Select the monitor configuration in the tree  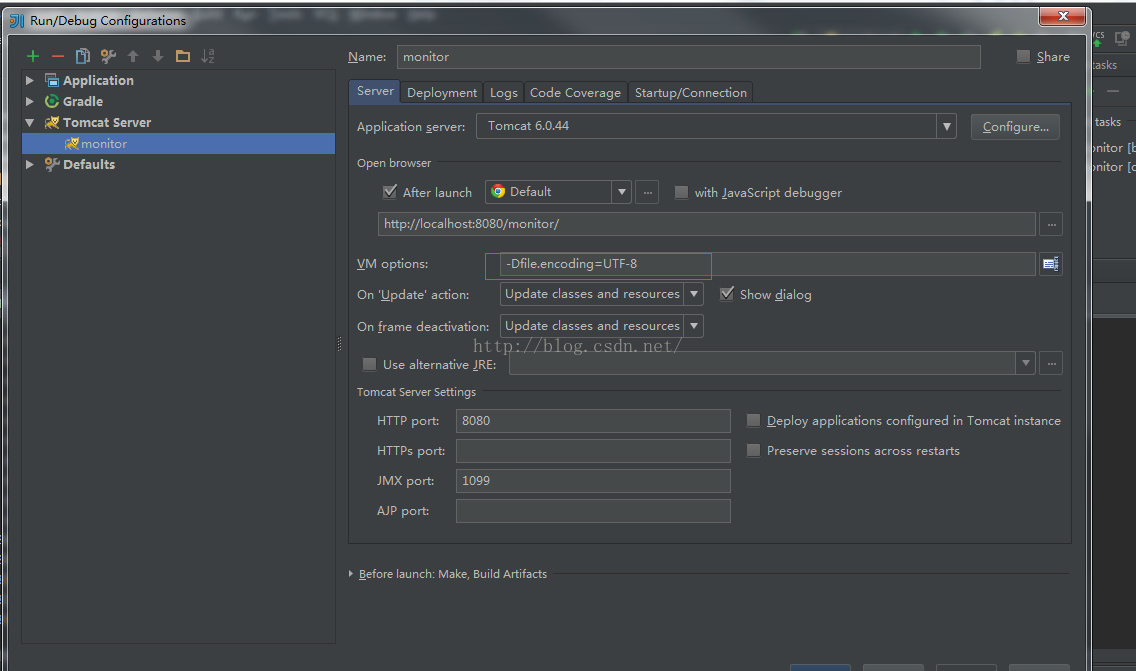coord(178,143)
